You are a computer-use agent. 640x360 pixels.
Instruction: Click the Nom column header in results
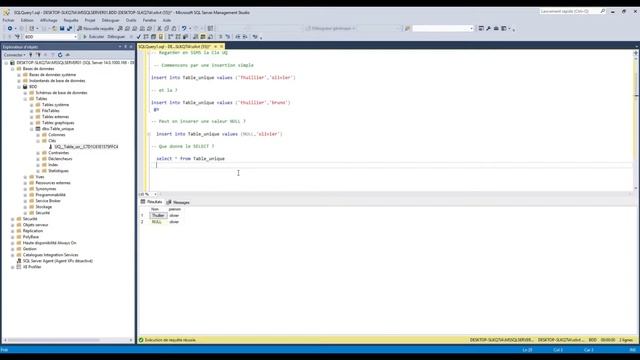pos(158,209)
